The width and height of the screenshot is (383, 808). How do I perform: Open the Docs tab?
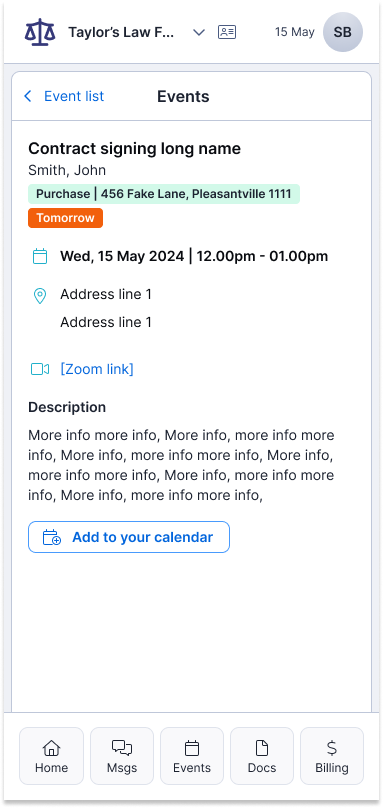click(x=262, y=756)
